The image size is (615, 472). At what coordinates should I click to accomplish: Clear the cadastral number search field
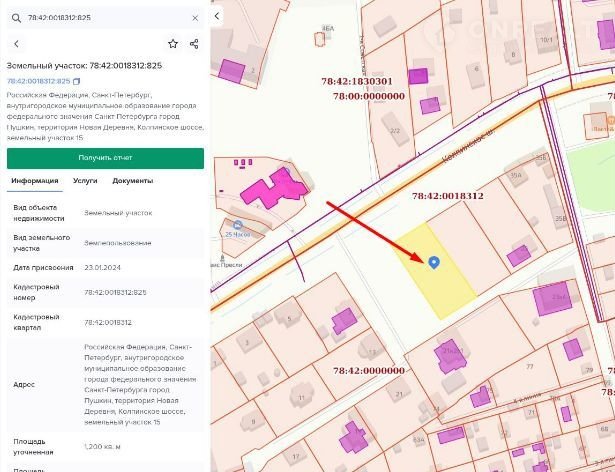194,18
